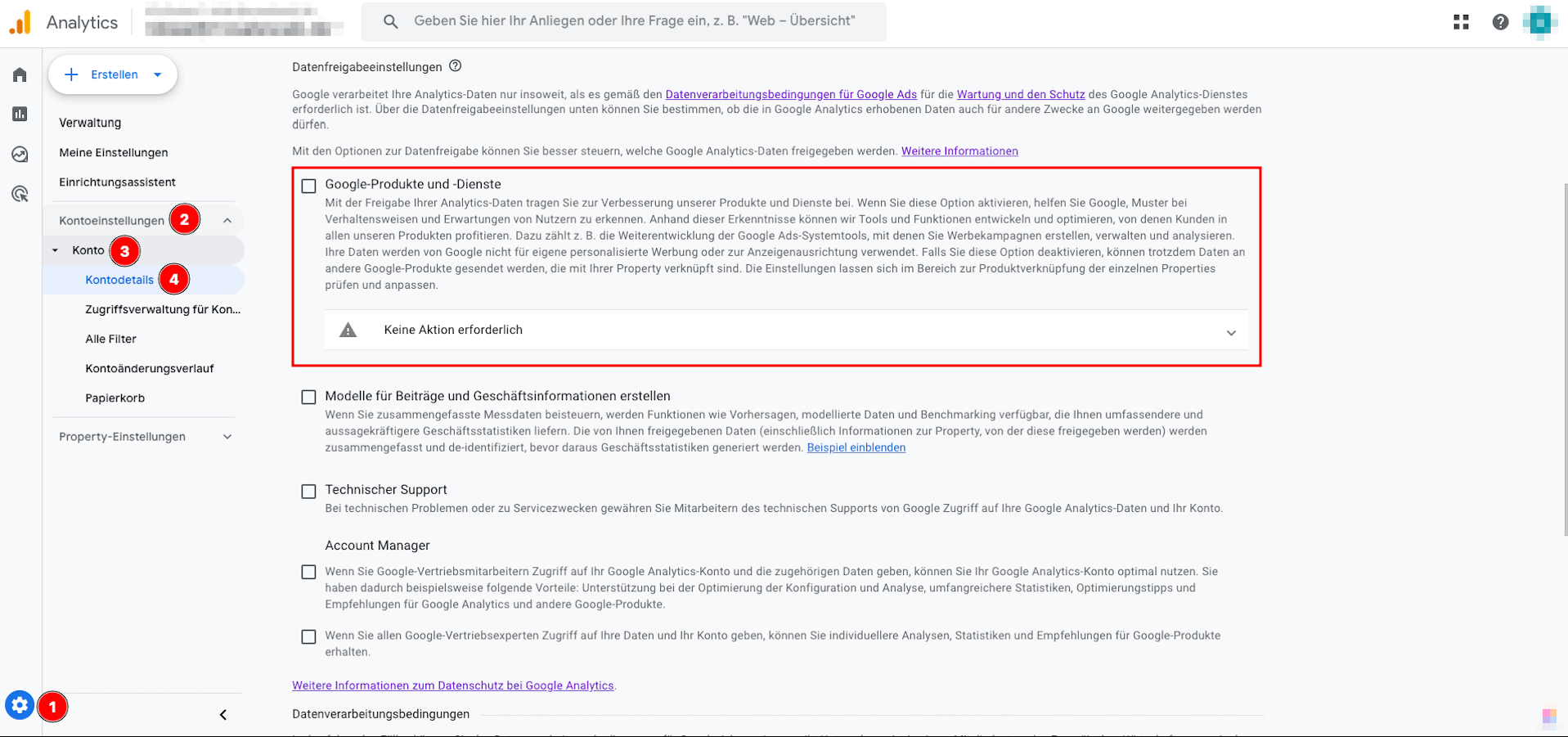Open the Home icon in left rail

pyautogui.click(x=20, y=75)
